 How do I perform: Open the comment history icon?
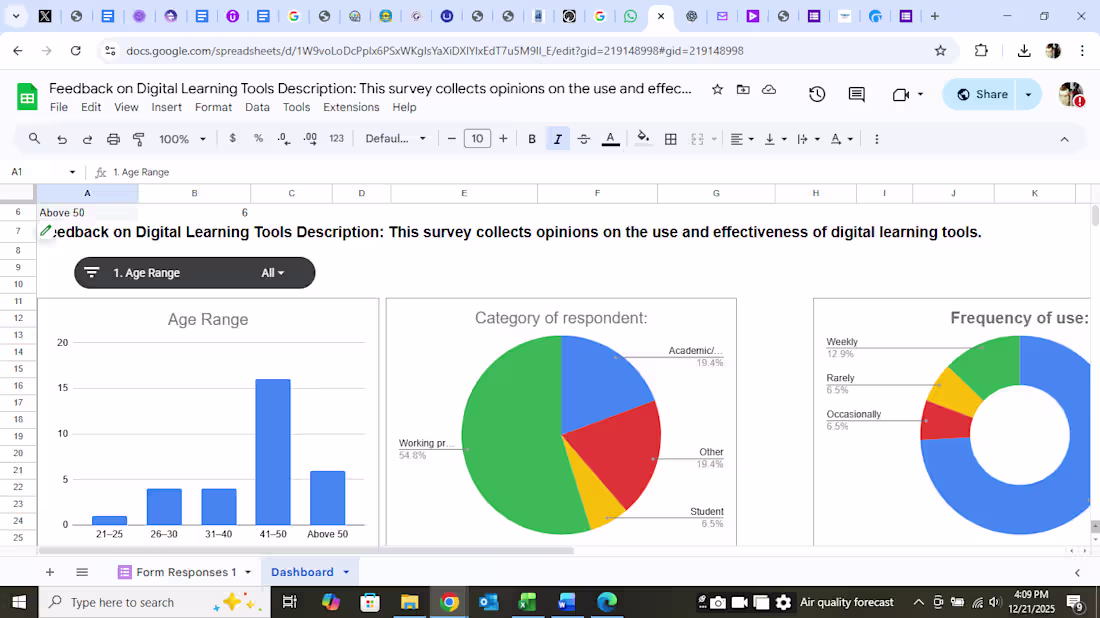(x=856, y=93)
